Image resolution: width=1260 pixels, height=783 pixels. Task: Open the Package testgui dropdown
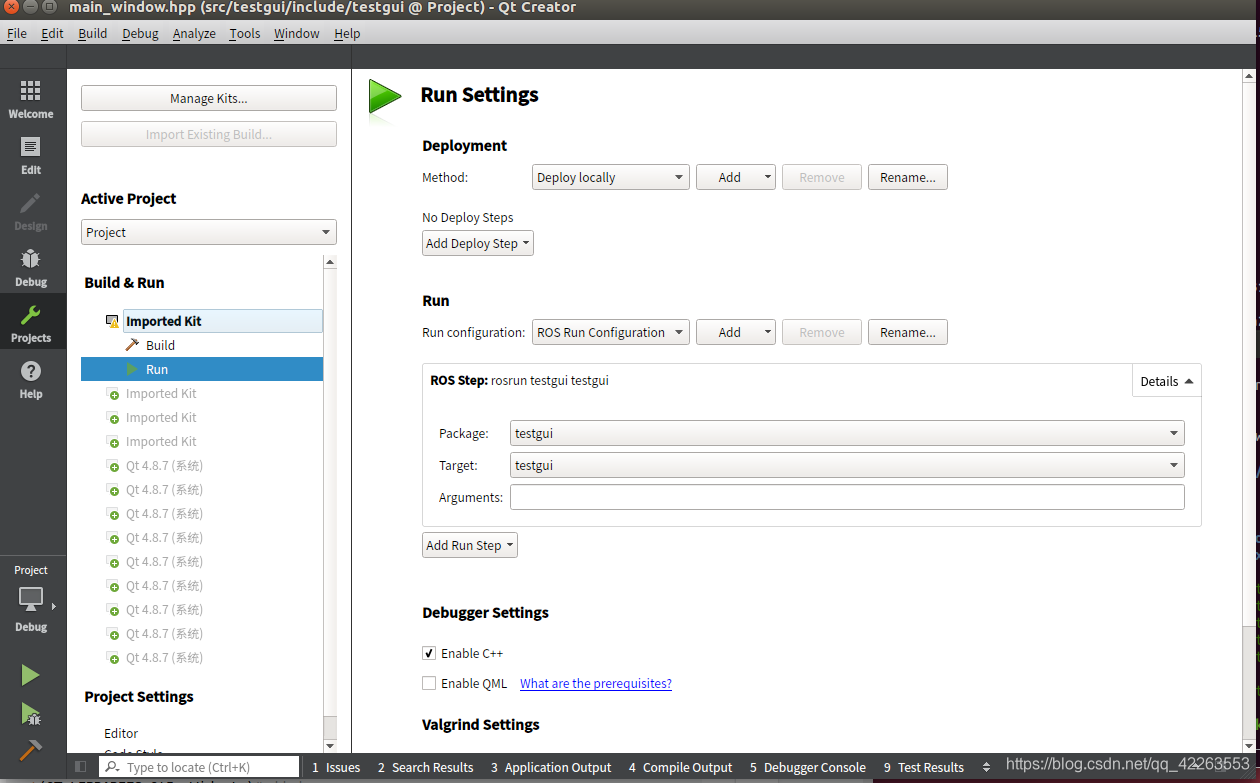(x=847, y=433)
